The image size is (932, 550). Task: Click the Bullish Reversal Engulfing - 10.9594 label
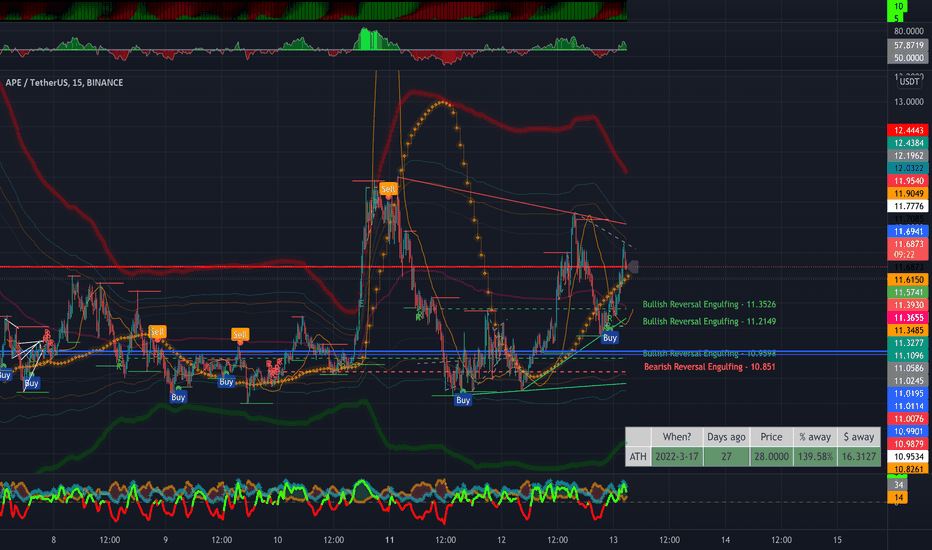click(709, 353)
